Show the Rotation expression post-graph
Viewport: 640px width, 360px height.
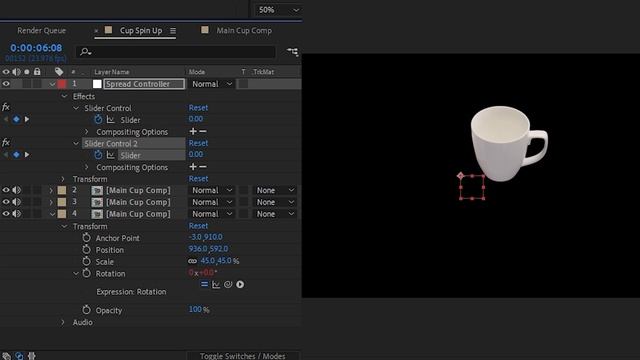coord(216,284)
